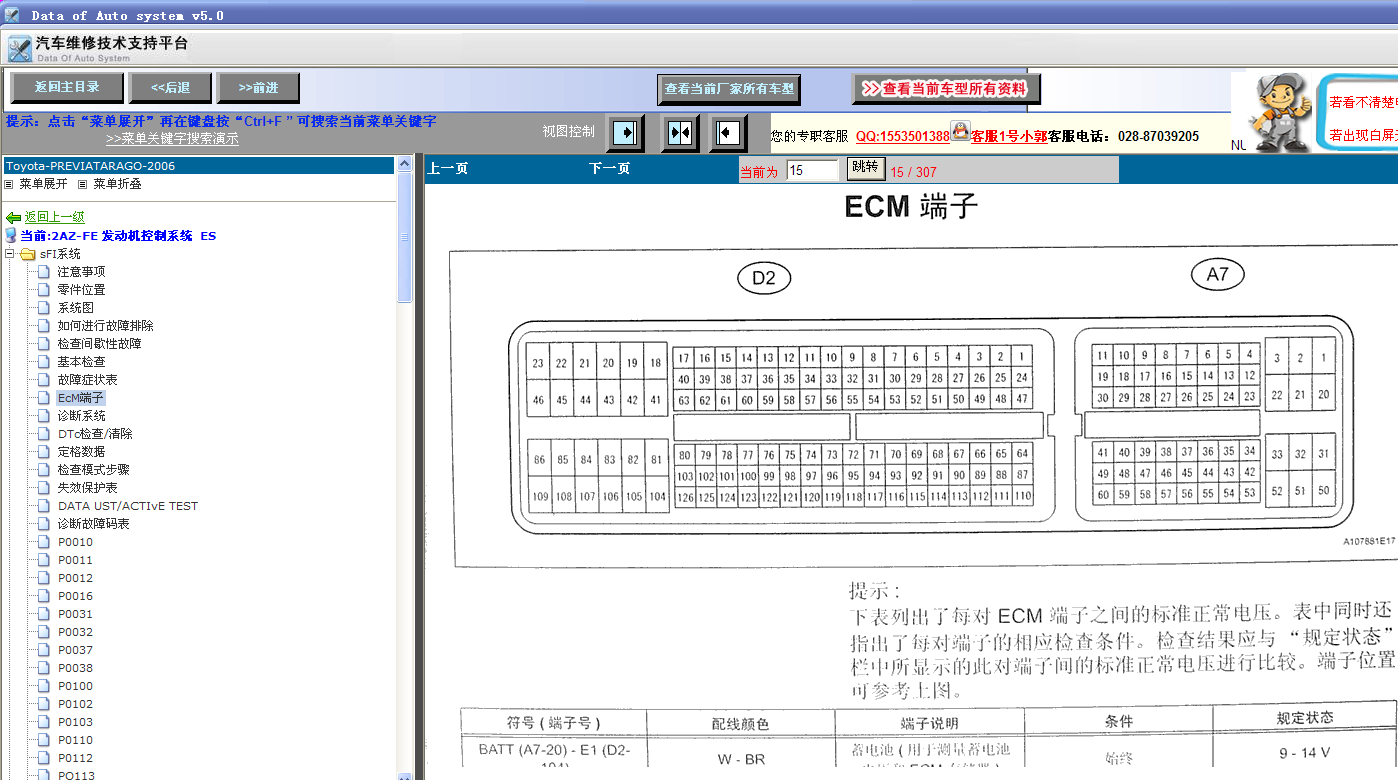Open DATA UST/ACTIVE TEST tree item
1398x780 pixels.
tap(128, 506)
